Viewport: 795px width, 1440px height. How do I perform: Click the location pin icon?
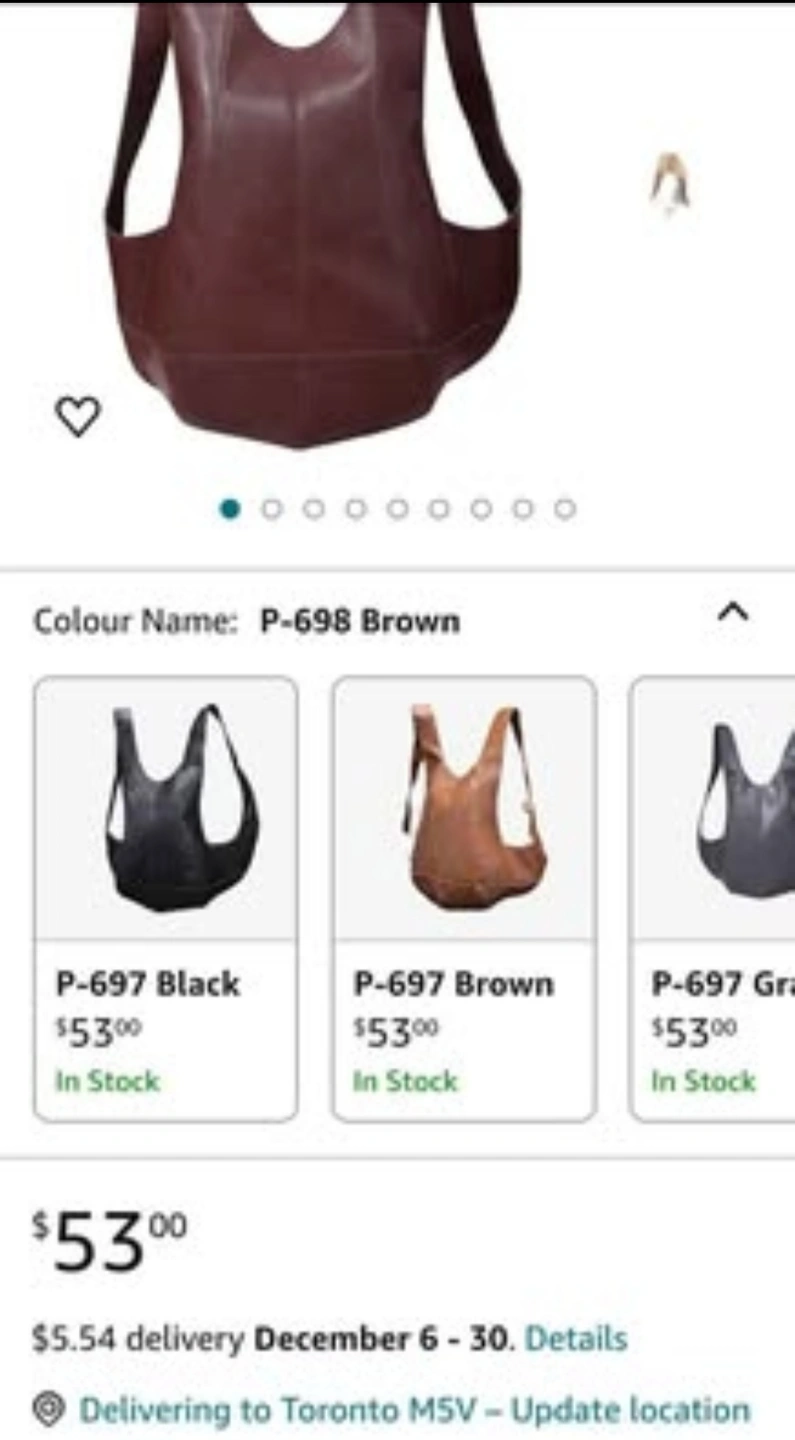[x=47, y=1410]
